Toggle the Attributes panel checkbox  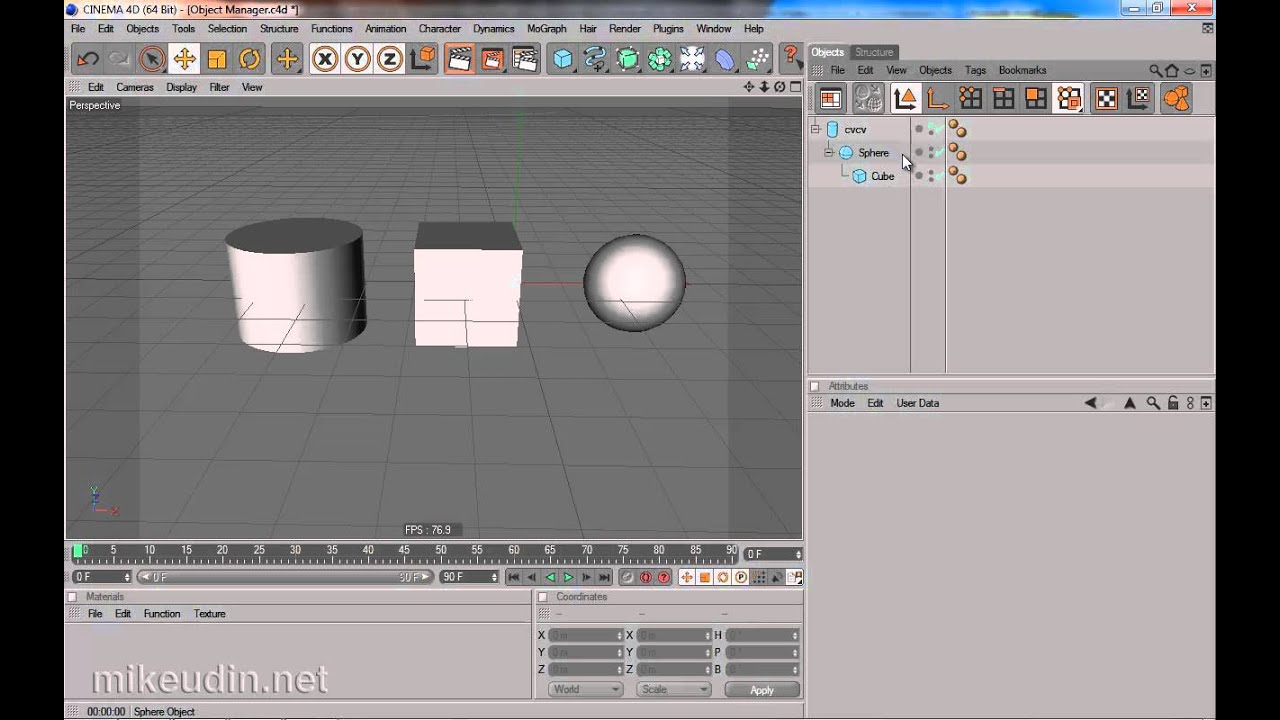coord(814,386)
